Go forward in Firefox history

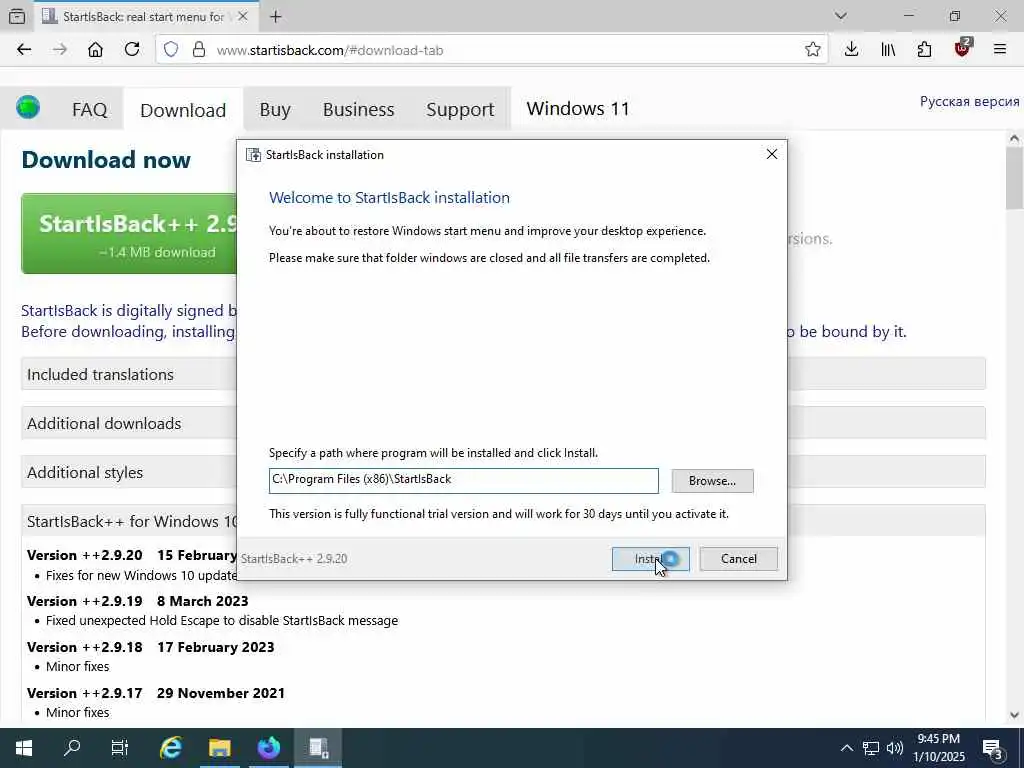click(x=59, y=50)
